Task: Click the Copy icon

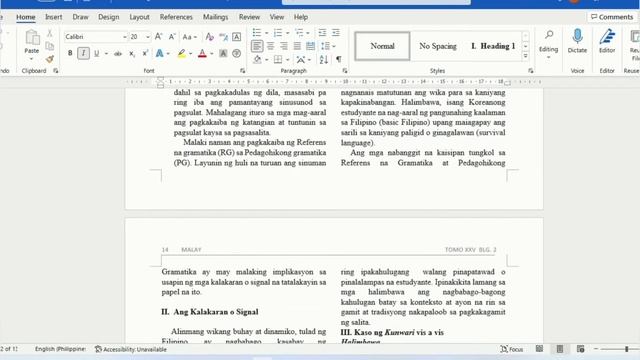Action: coord(50,46)
